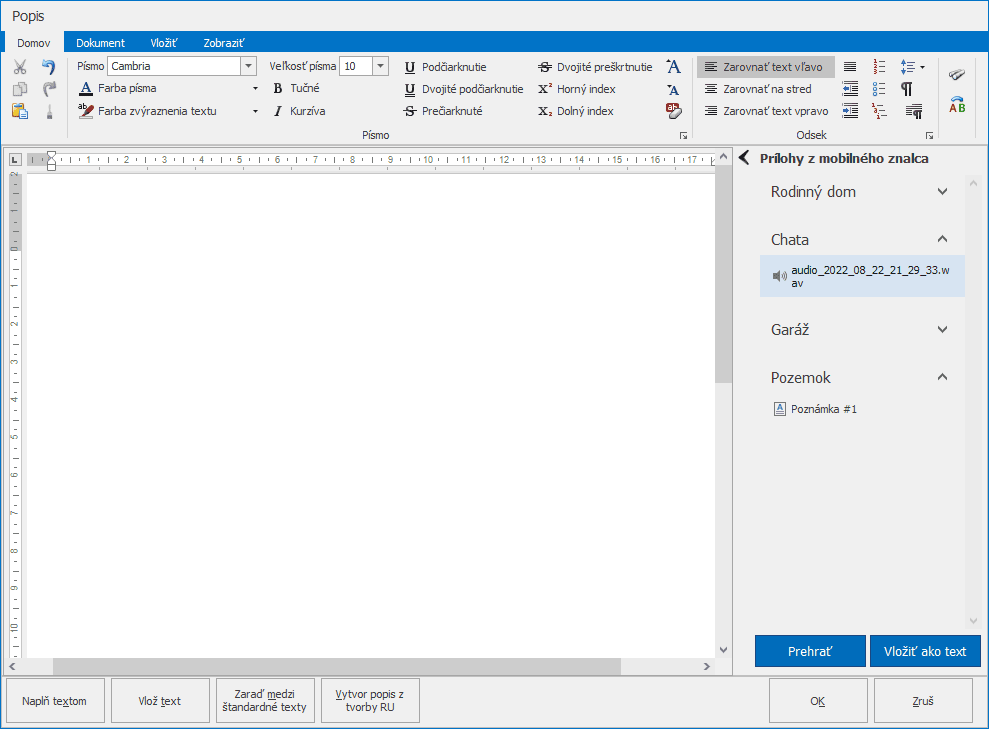Open the Farba písma color dropdown arrow
This screenshot has width=989, height=729.
255,89
